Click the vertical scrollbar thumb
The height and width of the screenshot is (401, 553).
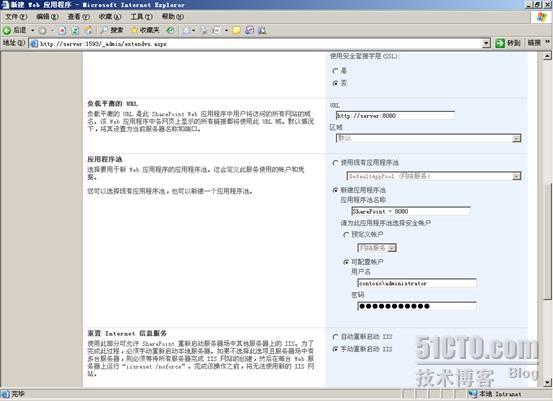click(547, 242)
